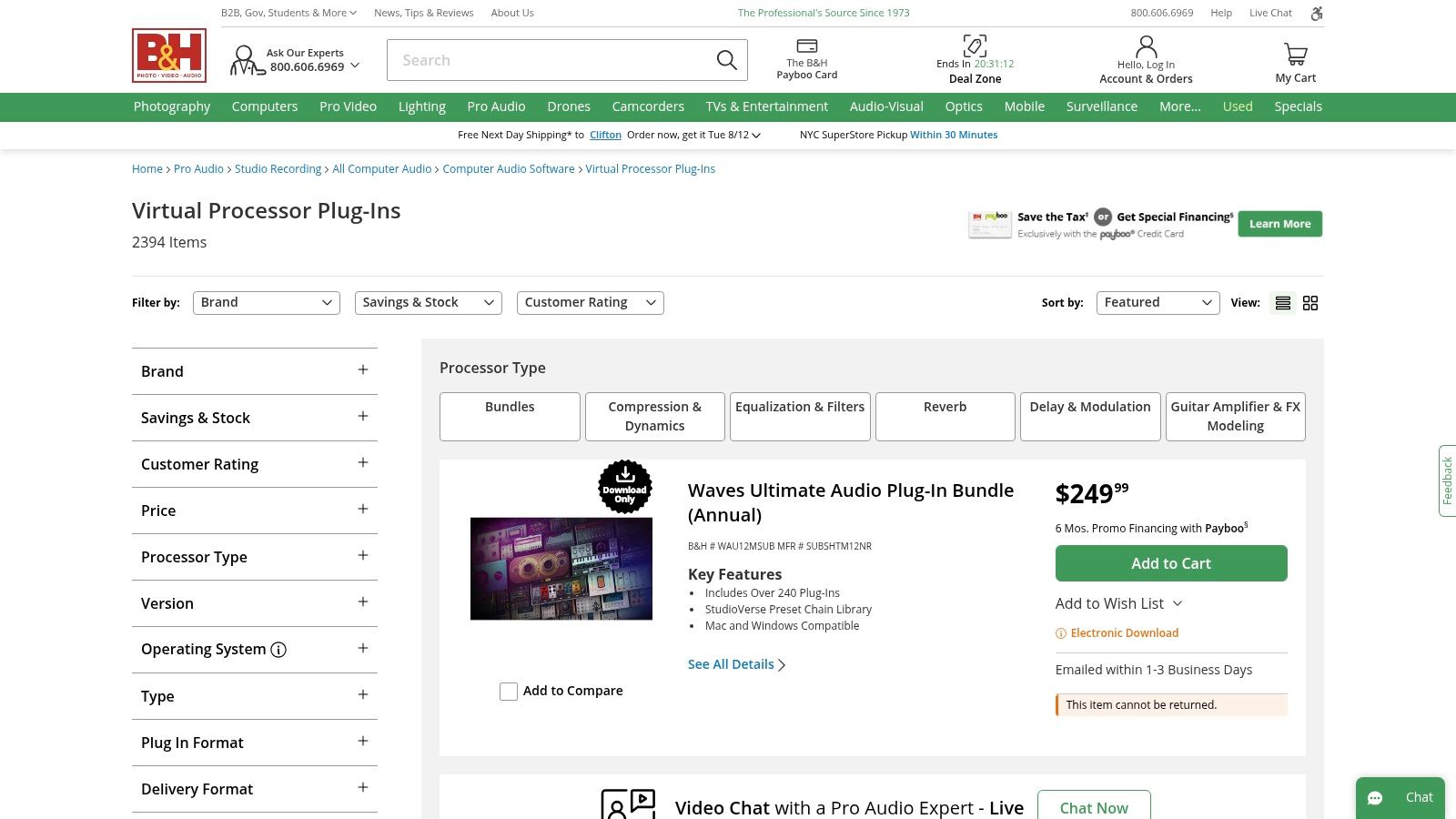Select the Bundles processor type
Screen dimensions: 1456x819
click(x=510, y=417)
